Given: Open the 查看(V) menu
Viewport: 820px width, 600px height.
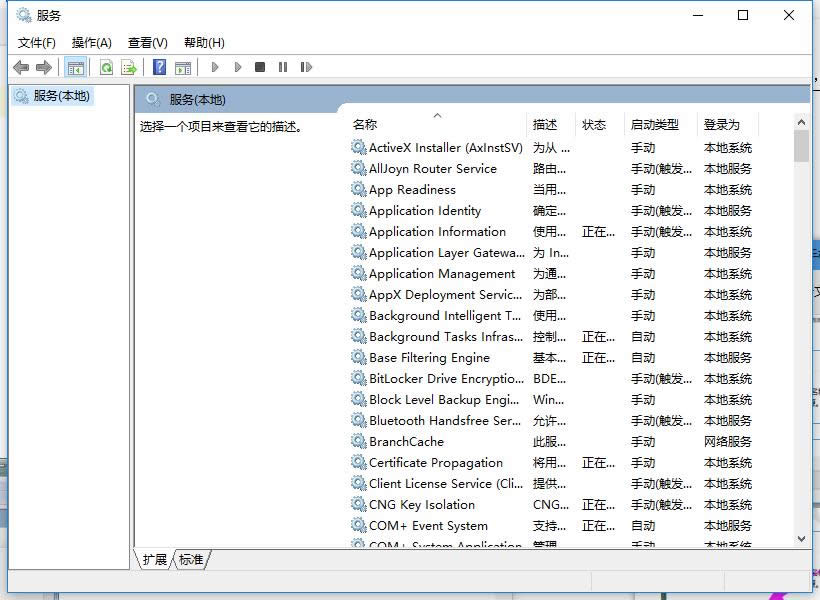Looking at the screenshot, I should coord(146,42).
